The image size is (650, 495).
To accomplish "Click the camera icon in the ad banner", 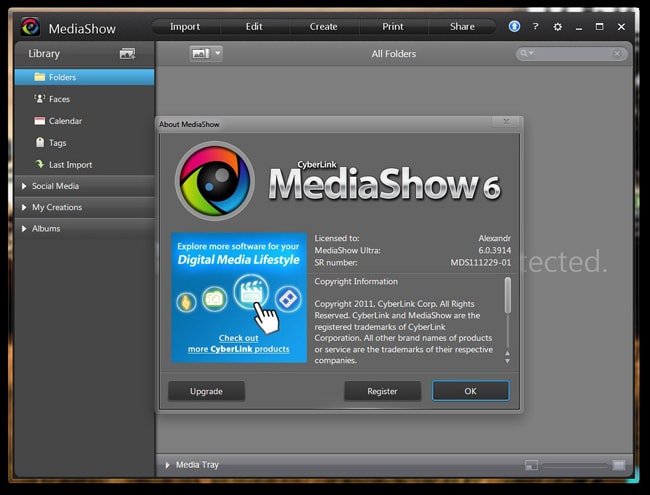I will (214, 298).
